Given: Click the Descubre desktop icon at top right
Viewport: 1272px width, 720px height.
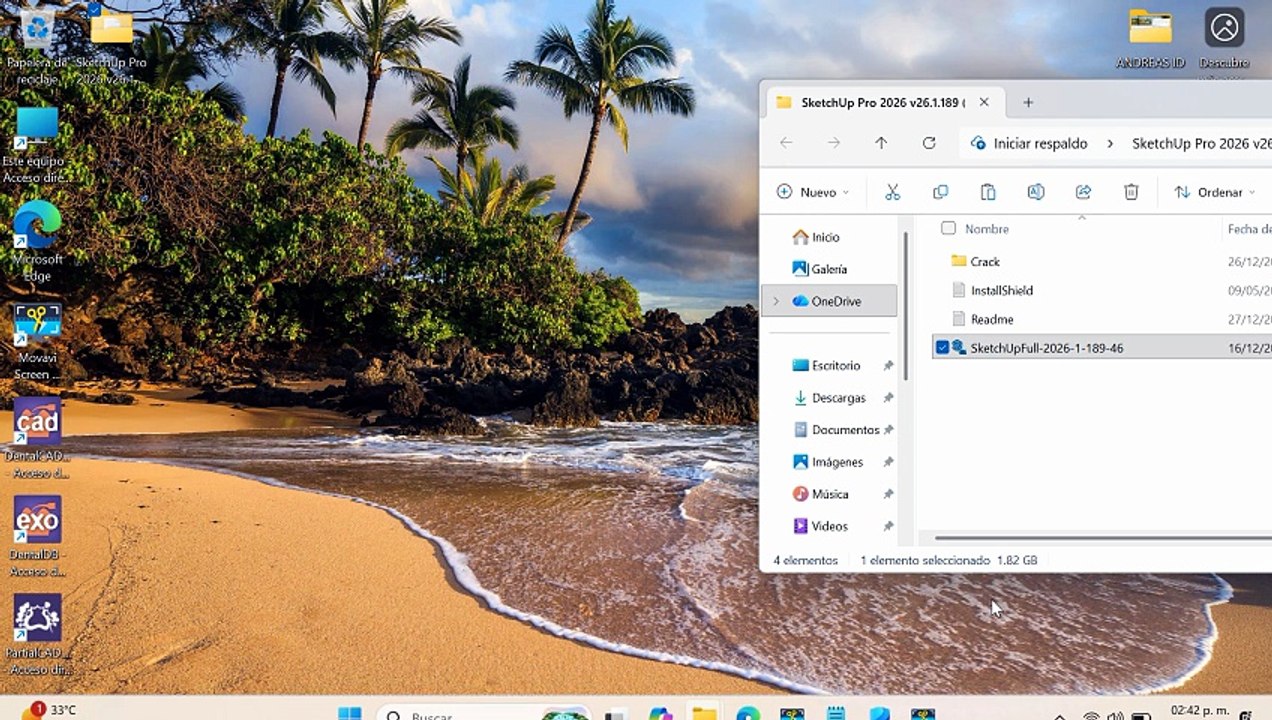Looking at the screenshot, I should pyautogui.click(x=1224, y=40).
